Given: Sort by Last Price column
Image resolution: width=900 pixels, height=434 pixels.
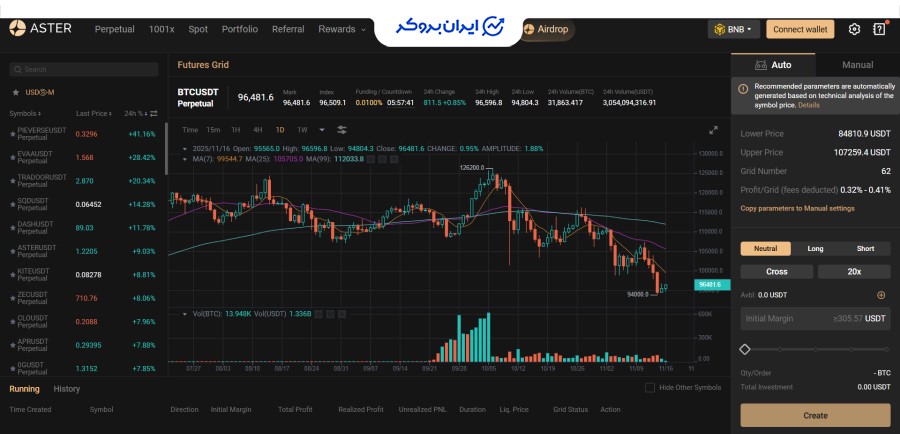Looking at the screenshot, I should tap(94, 114).
